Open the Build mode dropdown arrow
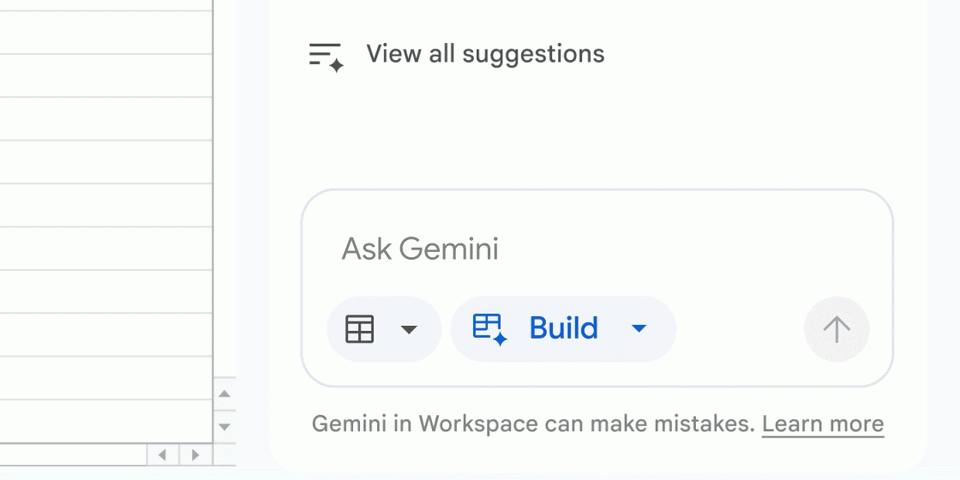Viewport: 960px width, 480px height. pos(640,329)
